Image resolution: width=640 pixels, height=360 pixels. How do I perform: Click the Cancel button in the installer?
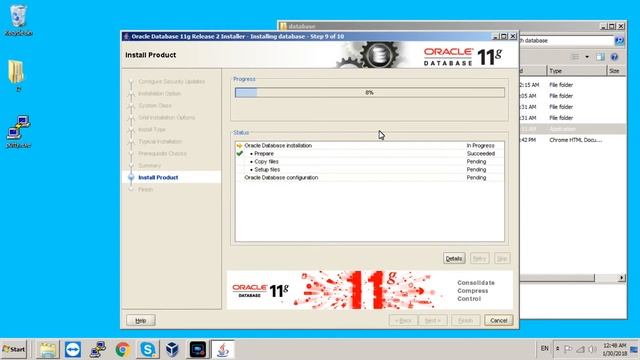(x=499, y=321)
